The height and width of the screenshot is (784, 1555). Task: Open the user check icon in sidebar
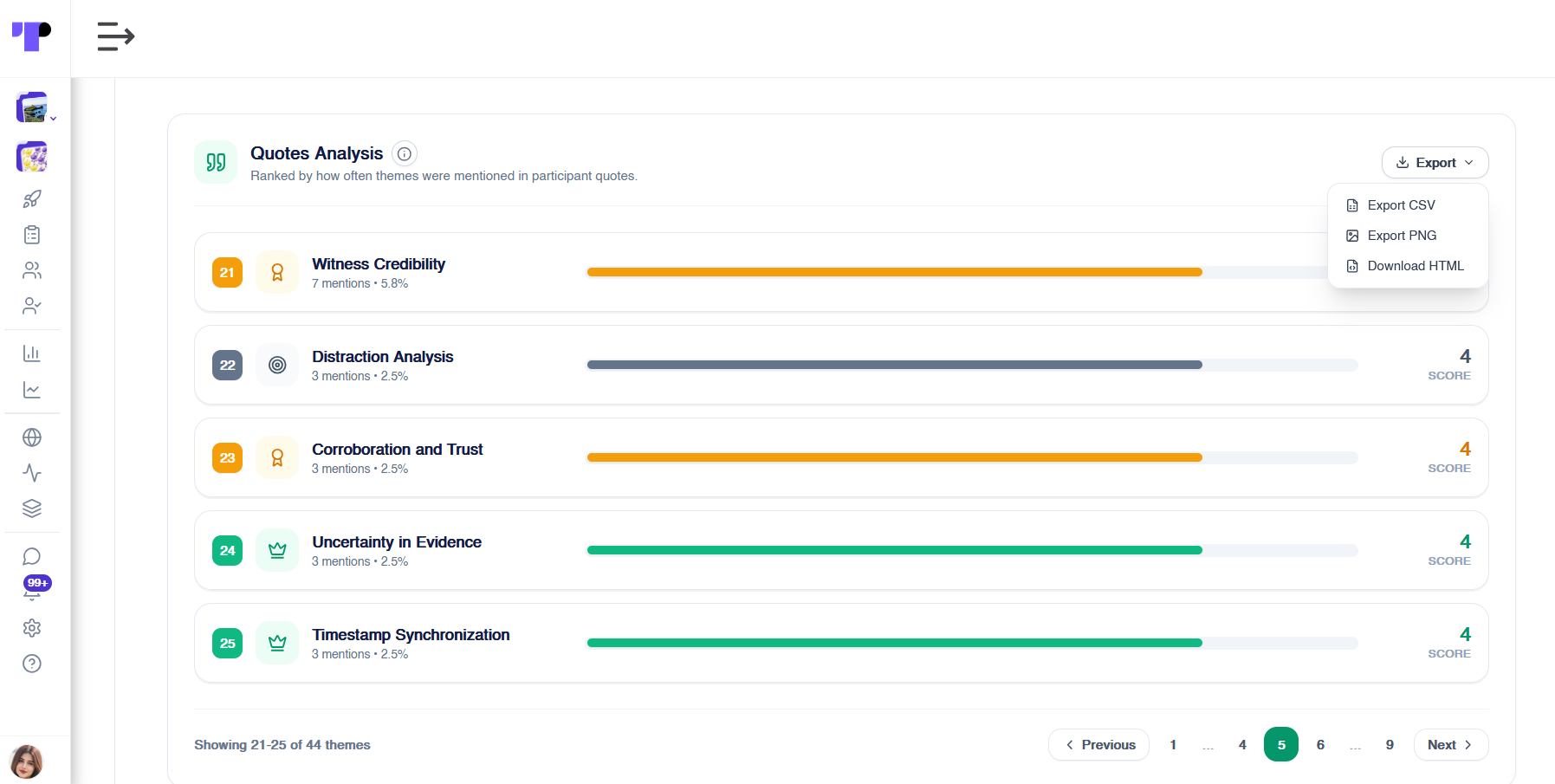pyautogui.click(x=32, y=306)
